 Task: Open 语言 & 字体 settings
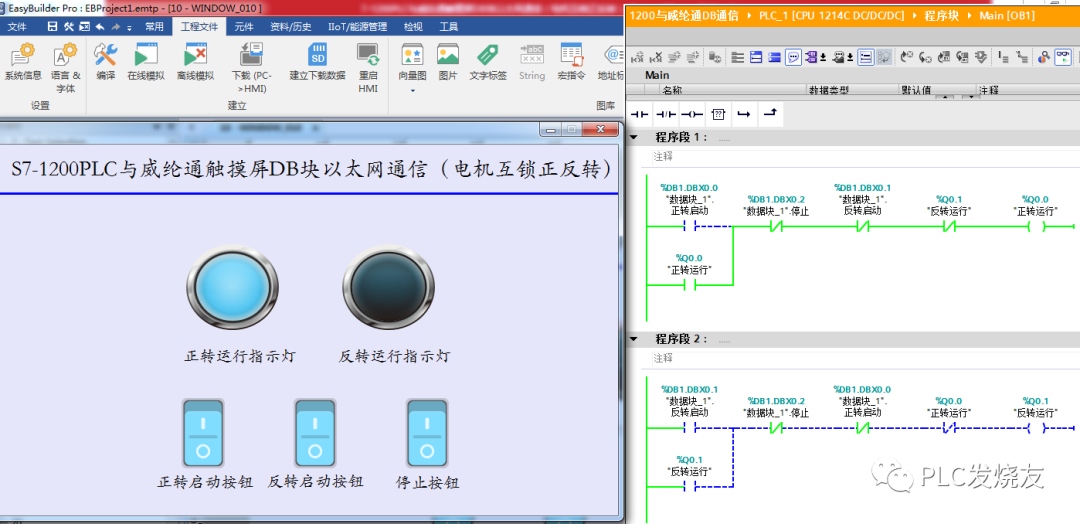65,68
